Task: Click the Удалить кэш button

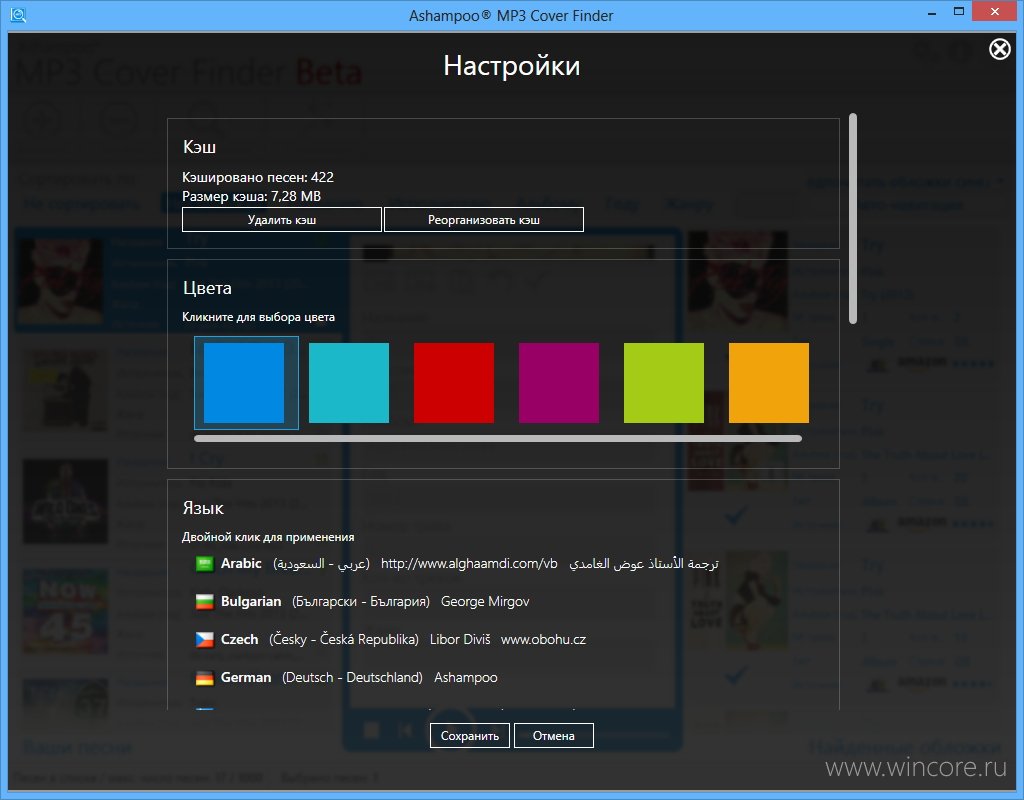Action: coord(281,219)
